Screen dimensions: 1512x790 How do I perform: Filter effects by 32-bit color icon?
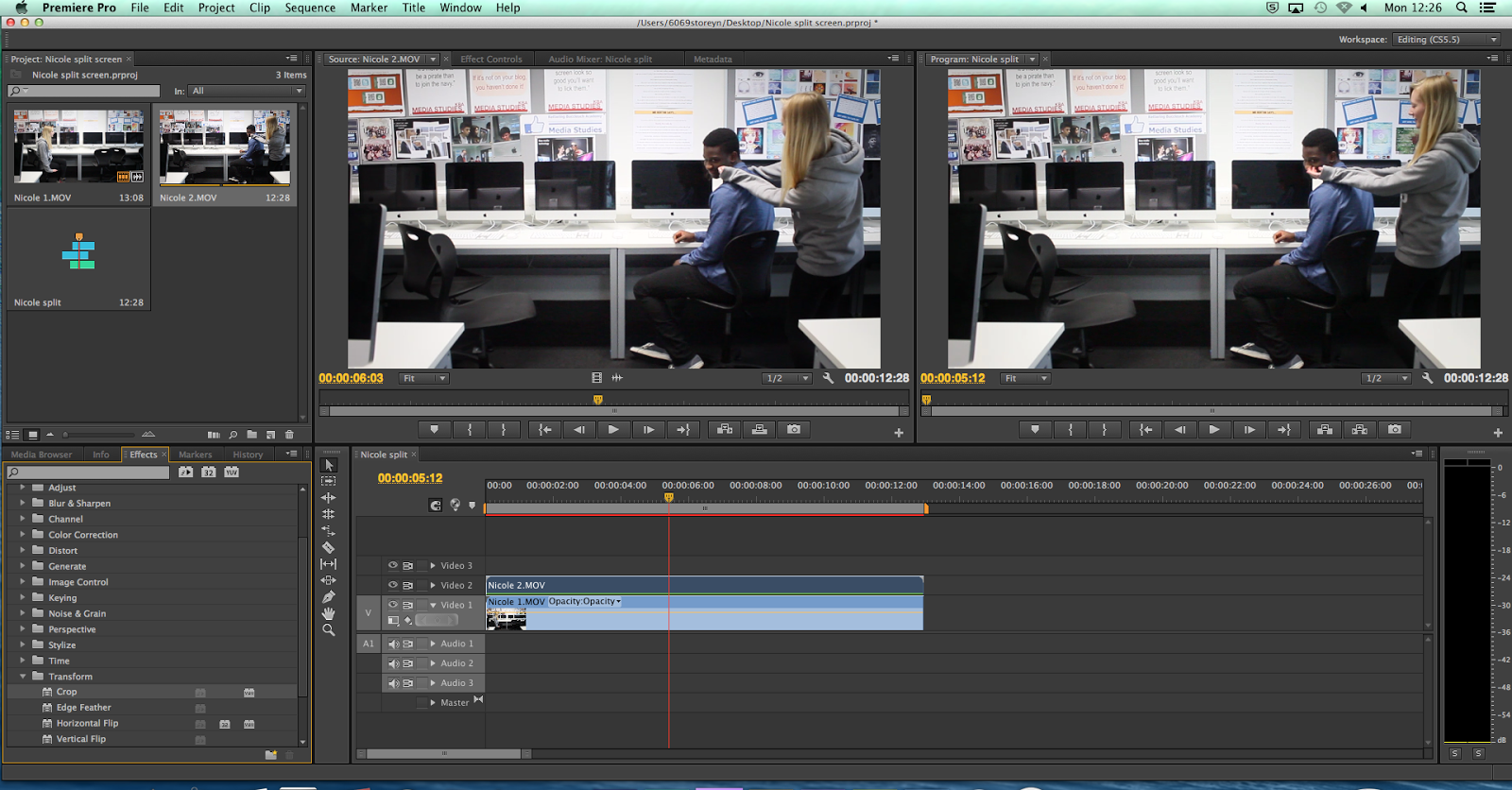(209, 472)
